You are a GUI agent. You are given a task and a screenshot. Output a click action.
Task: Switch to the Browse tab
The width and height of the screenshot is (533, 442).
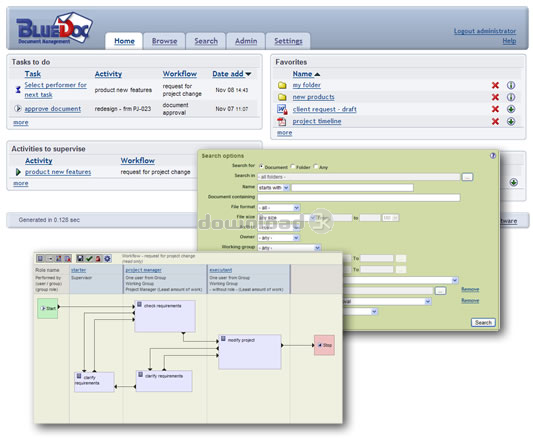[165, 41]
